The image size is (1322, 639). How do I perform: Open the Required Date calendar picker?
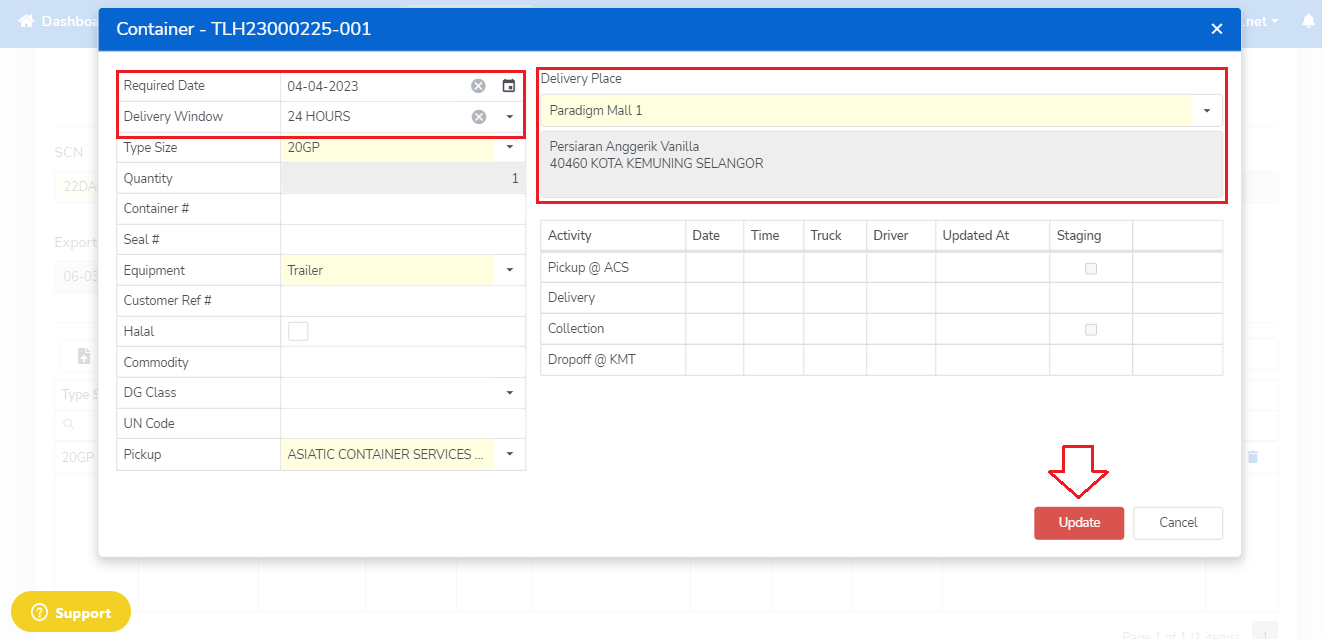coord(508,86)
